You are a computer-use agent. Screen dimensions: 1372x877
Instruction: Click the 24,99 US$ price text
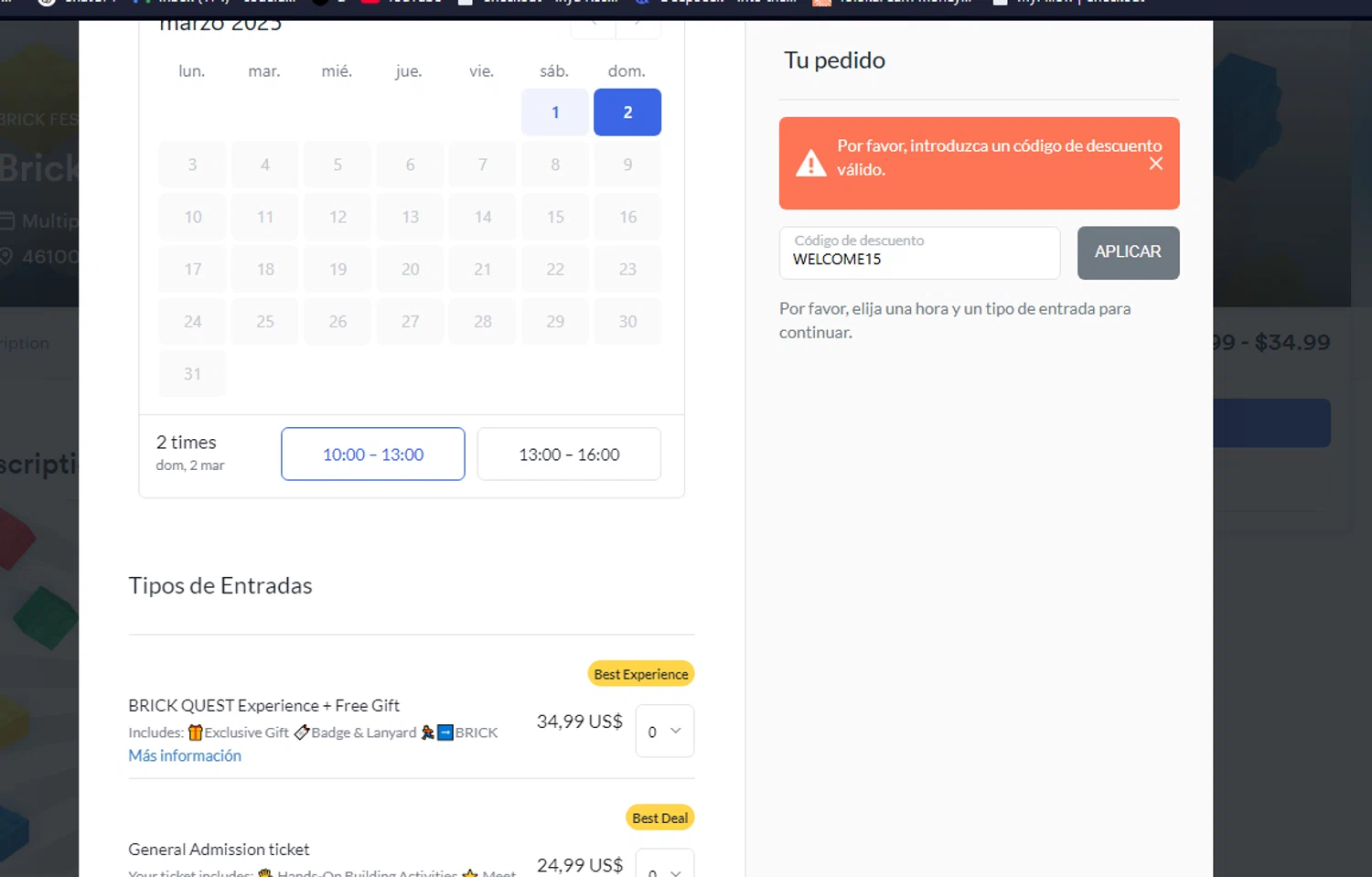pos(580,865)
